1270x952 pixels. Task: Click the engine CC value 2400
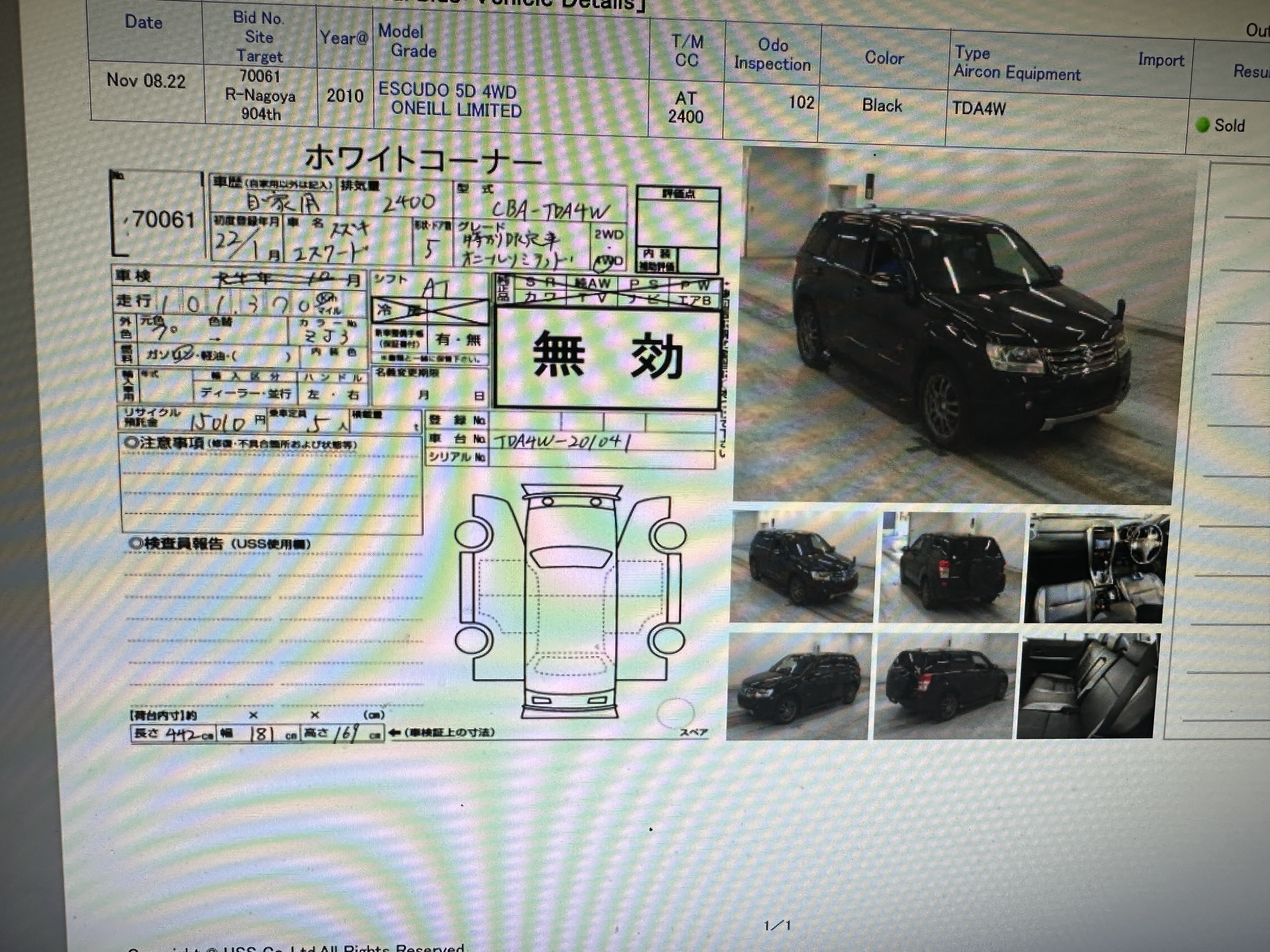(685, 116)
